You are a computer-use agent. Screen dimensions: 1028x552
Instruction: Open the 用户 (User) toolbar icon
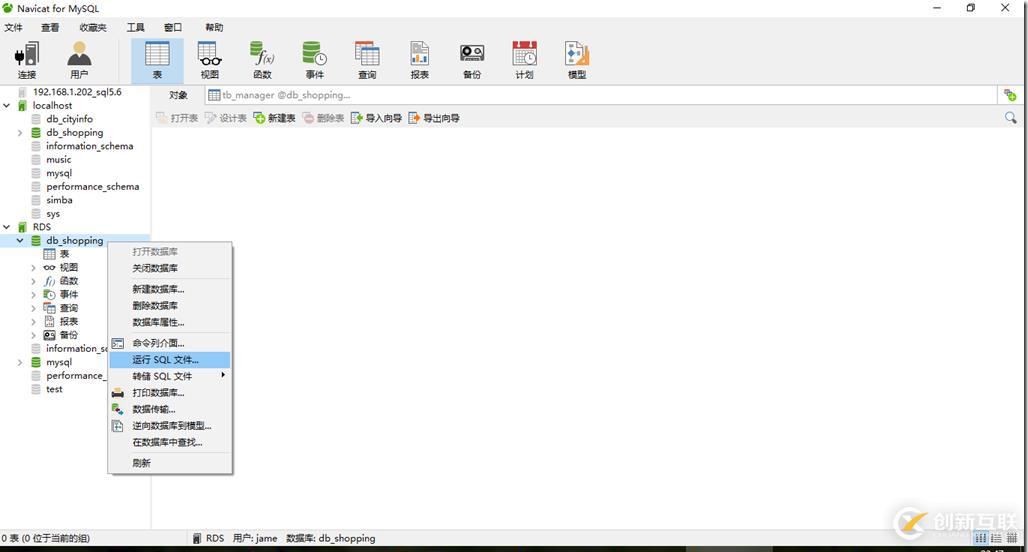(x=79, y=60)
